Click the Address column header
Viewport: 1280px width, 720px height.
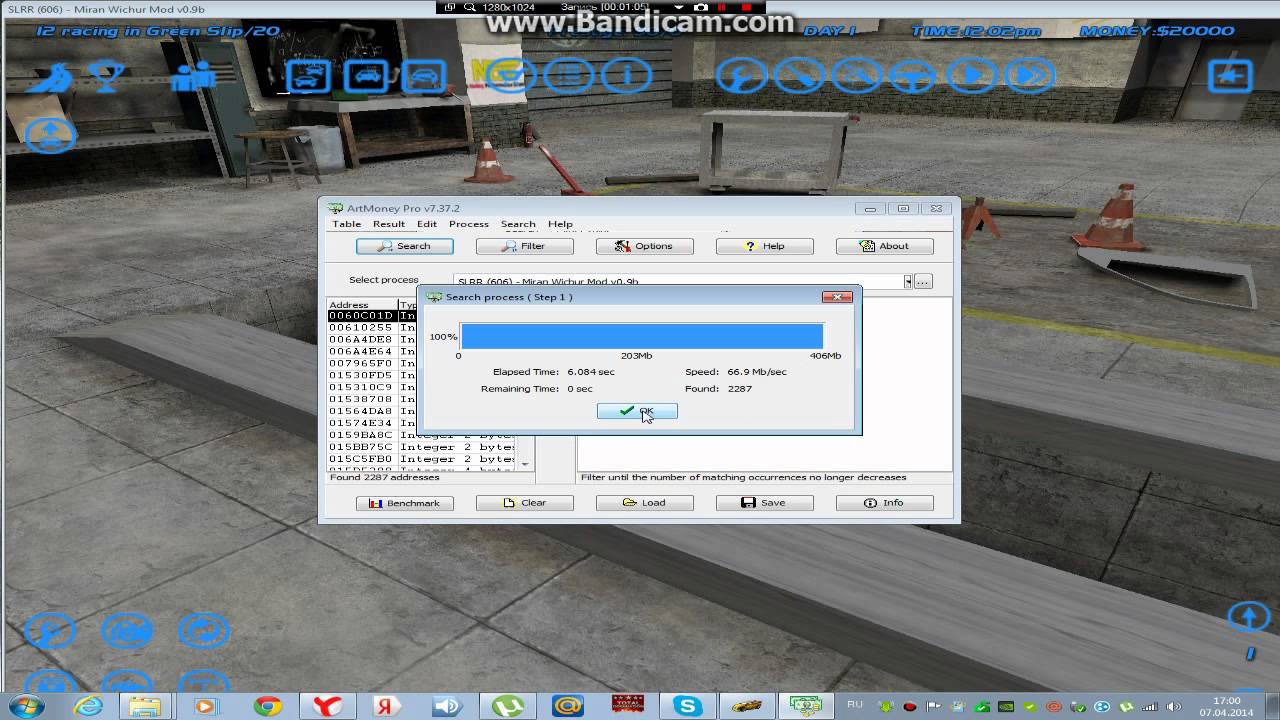(362, 304)
